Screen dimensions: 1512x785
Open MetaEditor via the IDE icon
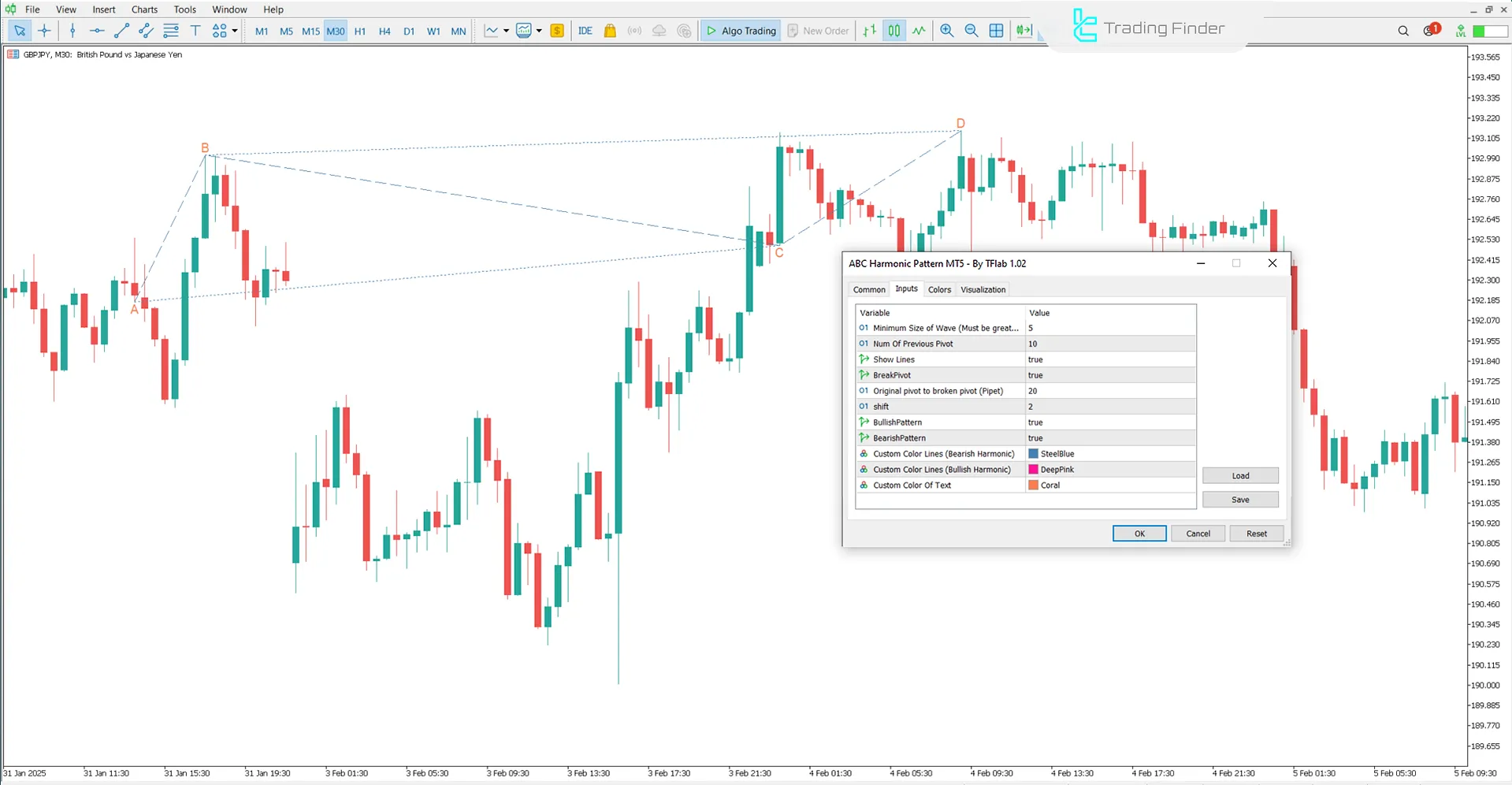click(585, 31)
